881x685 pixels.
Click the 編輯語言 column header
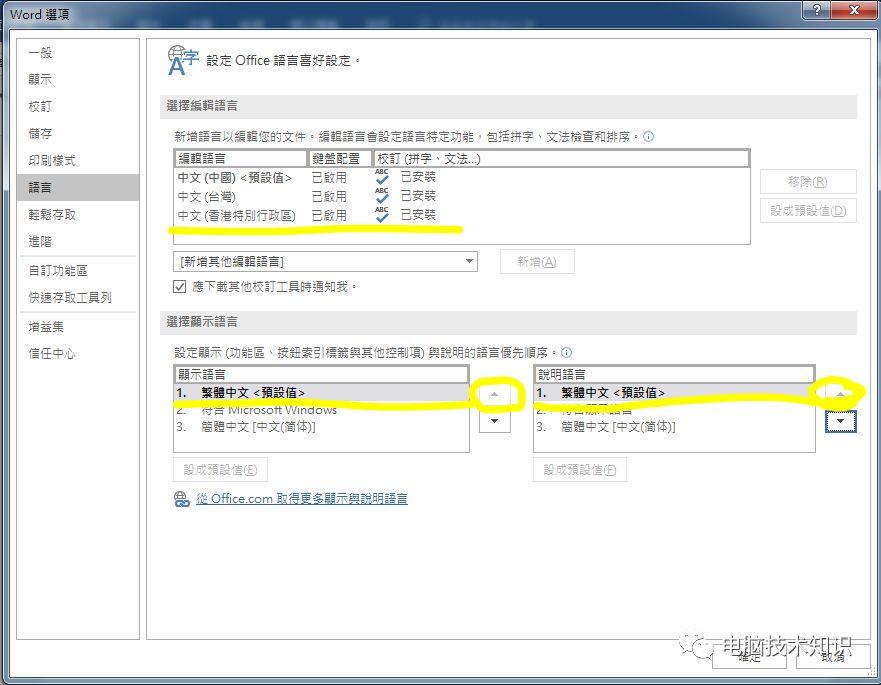point(240,158)
